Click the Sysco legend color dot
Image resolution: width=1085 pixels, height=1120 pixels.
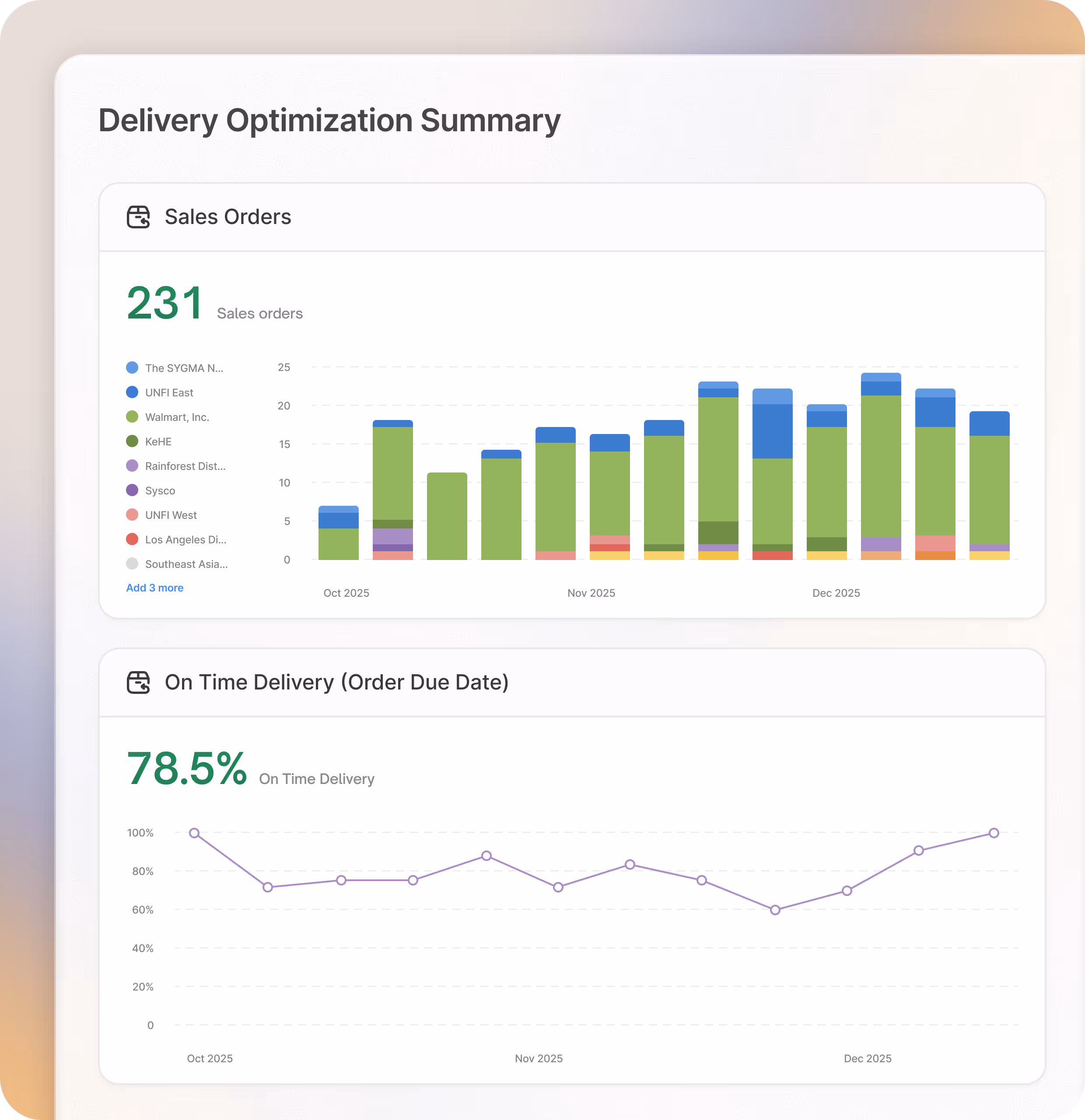132,490
